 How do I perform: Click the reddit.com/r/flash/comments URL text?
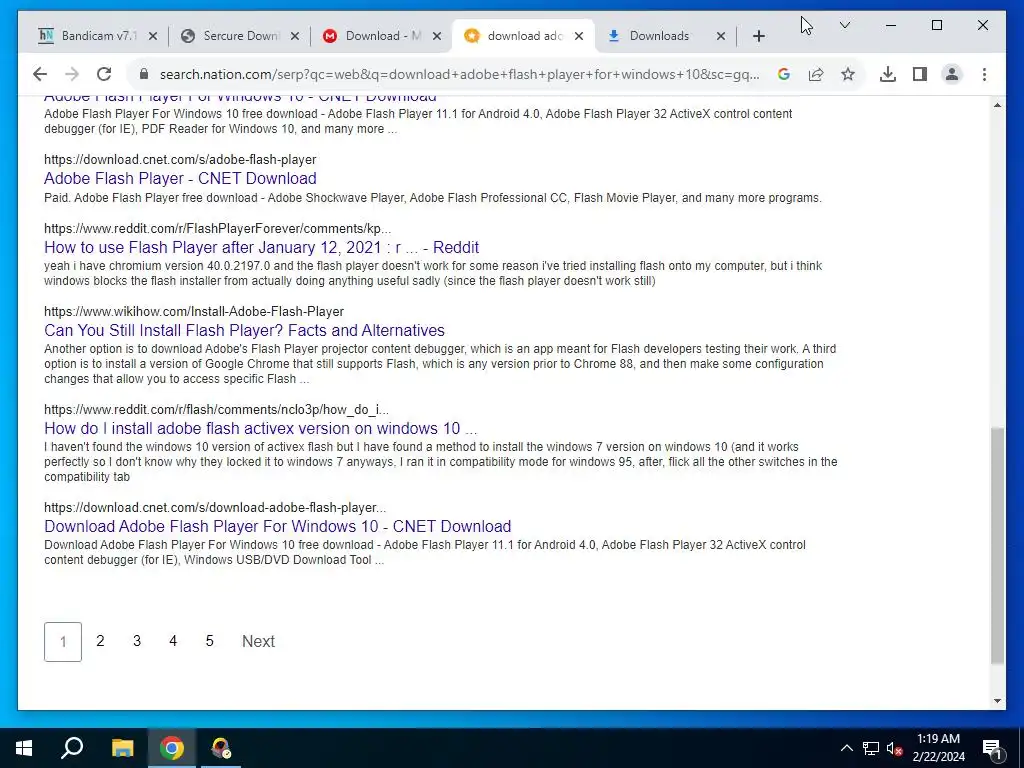pyautogui.click(x=216, y=409)
